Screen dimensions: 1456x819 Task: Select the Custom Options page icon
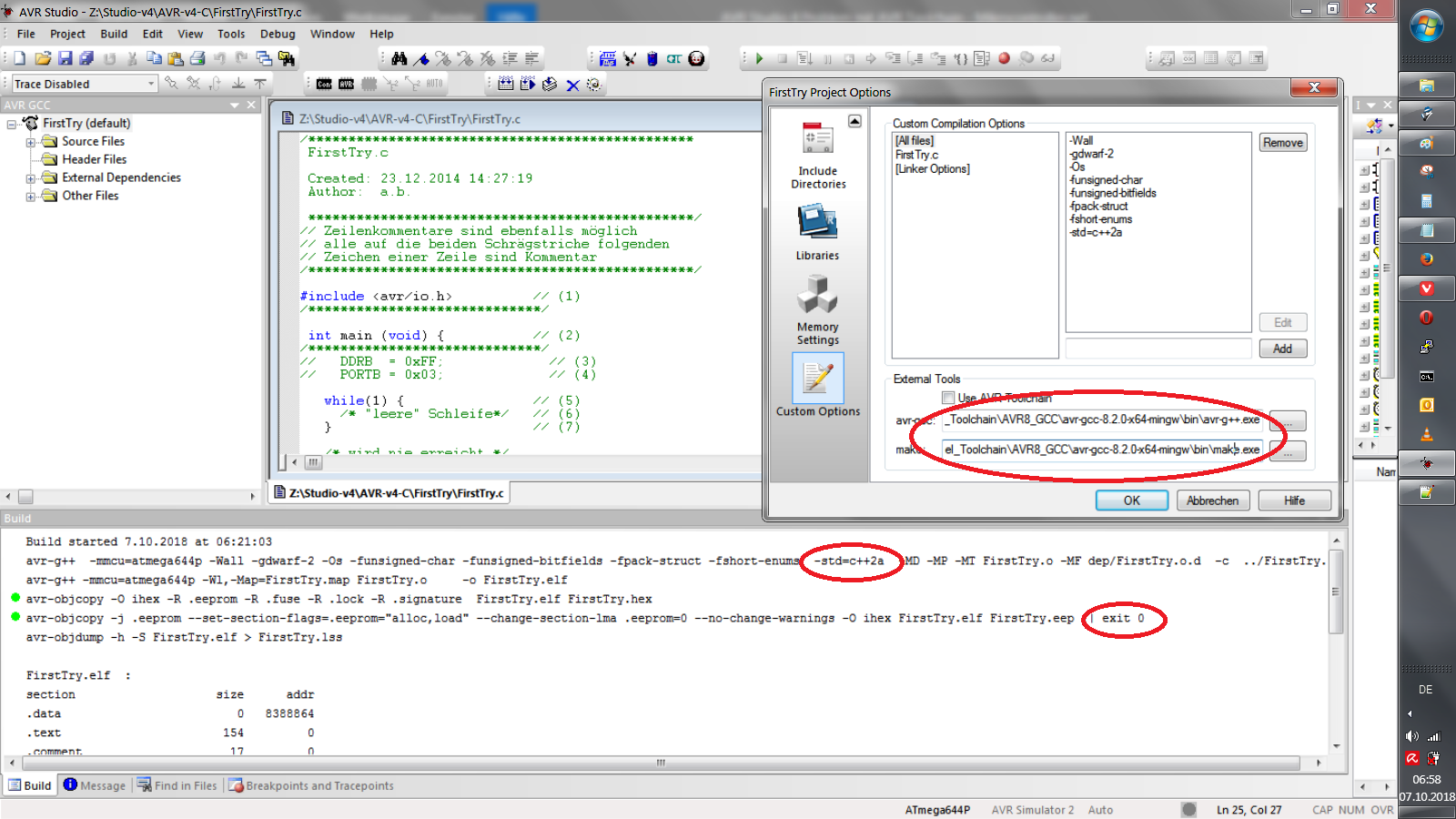(817, 385)
